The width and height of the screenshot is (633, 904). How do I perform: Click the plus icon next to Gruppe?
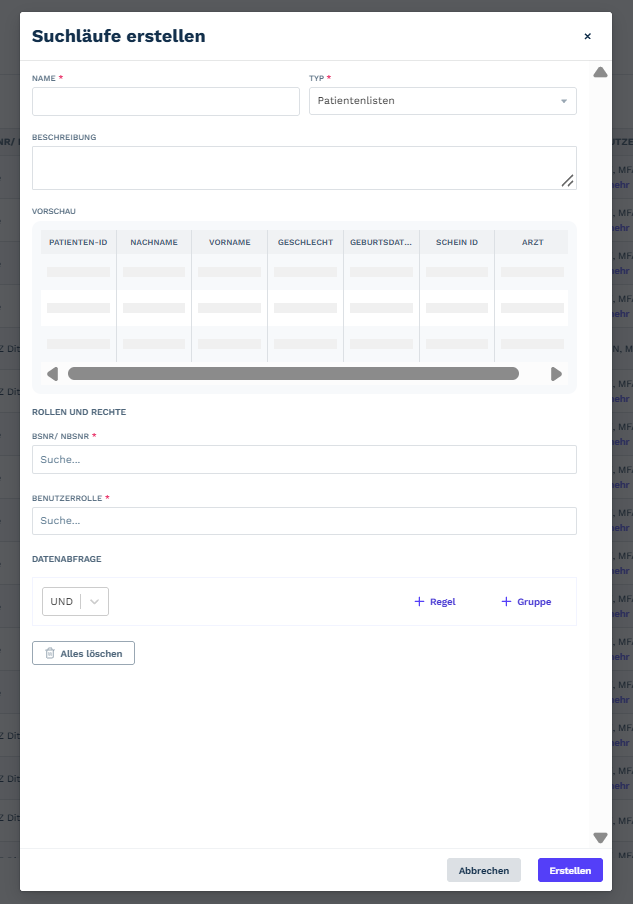click(506, 601)
